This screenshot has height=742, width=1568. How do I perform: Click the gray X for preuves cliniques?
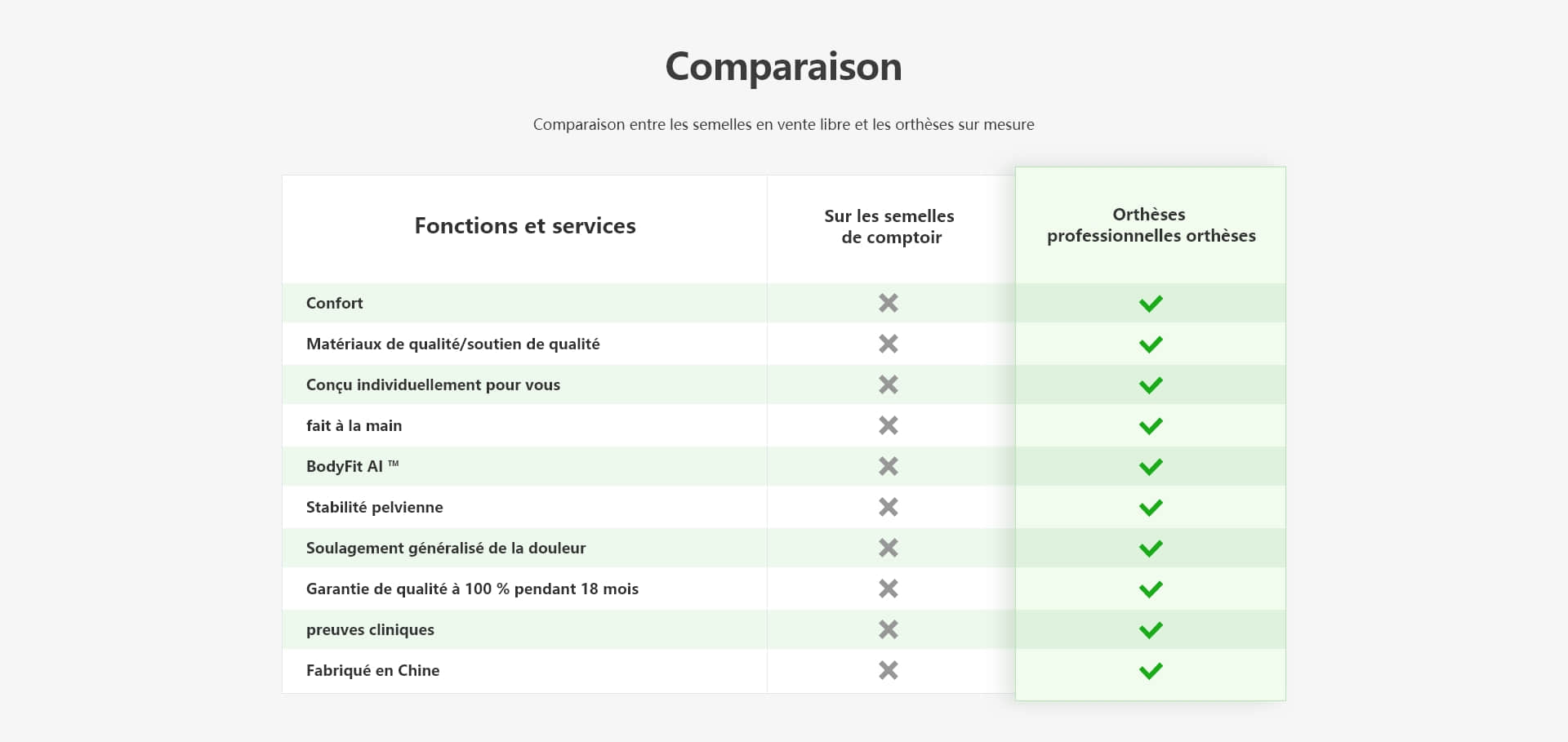click(x=889, y=629)
